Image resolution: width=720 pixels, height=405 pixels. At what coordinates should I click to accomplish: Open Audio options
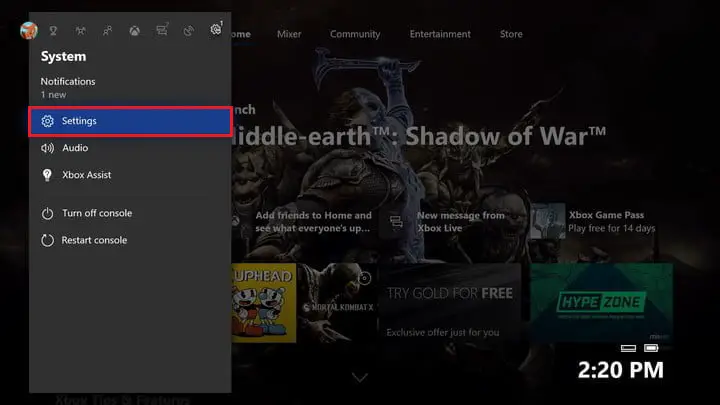130,148
